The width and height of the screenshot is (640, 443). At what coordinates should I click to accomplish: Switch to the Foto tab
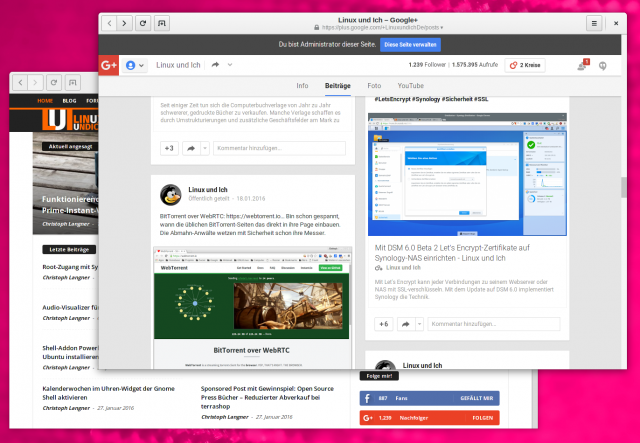point(374,86)
